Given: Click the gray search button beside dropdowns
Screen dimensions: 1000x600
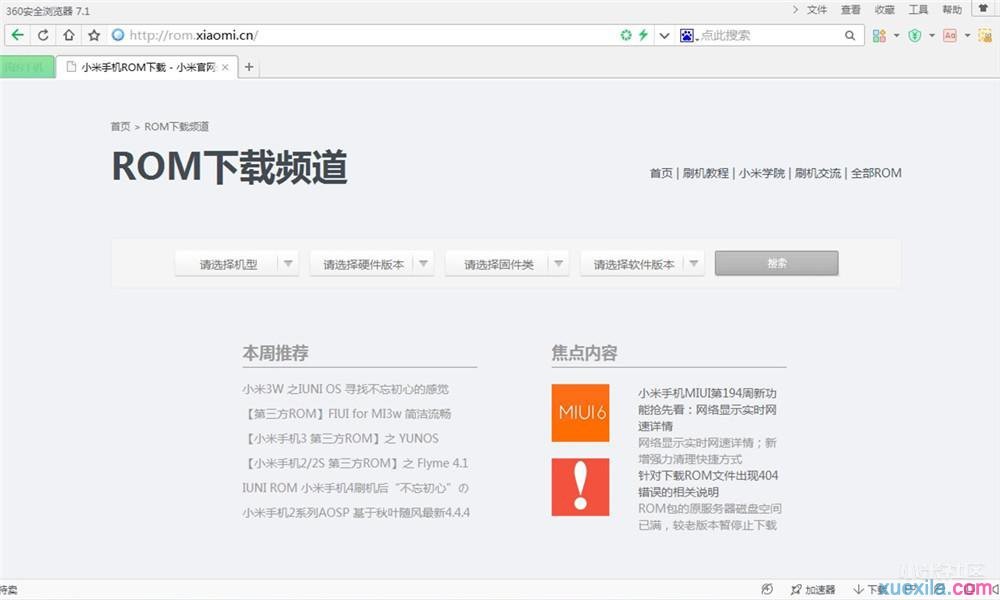Looking at the screenshot, I should pyautogui.click(x=776, y=263).
